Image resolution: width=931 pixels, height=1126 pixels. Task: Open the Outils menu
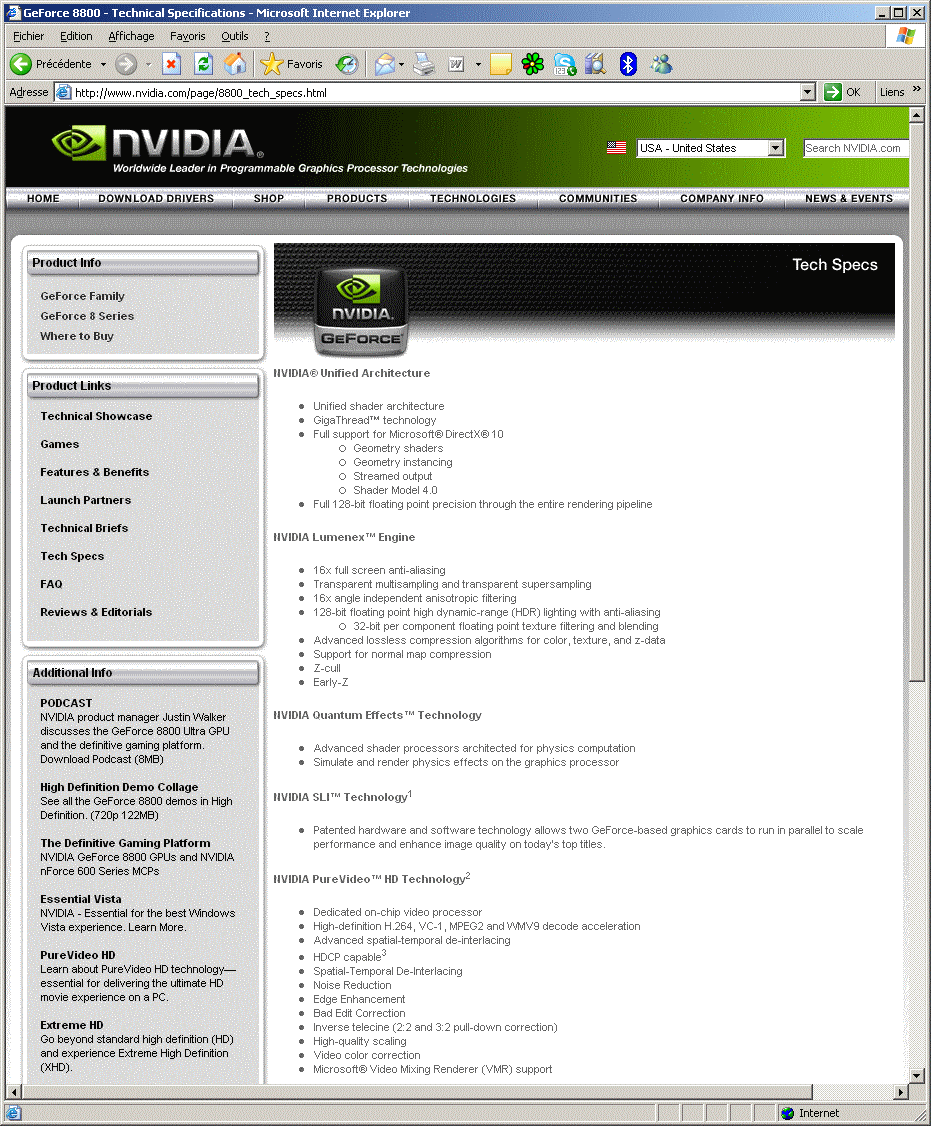coord(234,36)
